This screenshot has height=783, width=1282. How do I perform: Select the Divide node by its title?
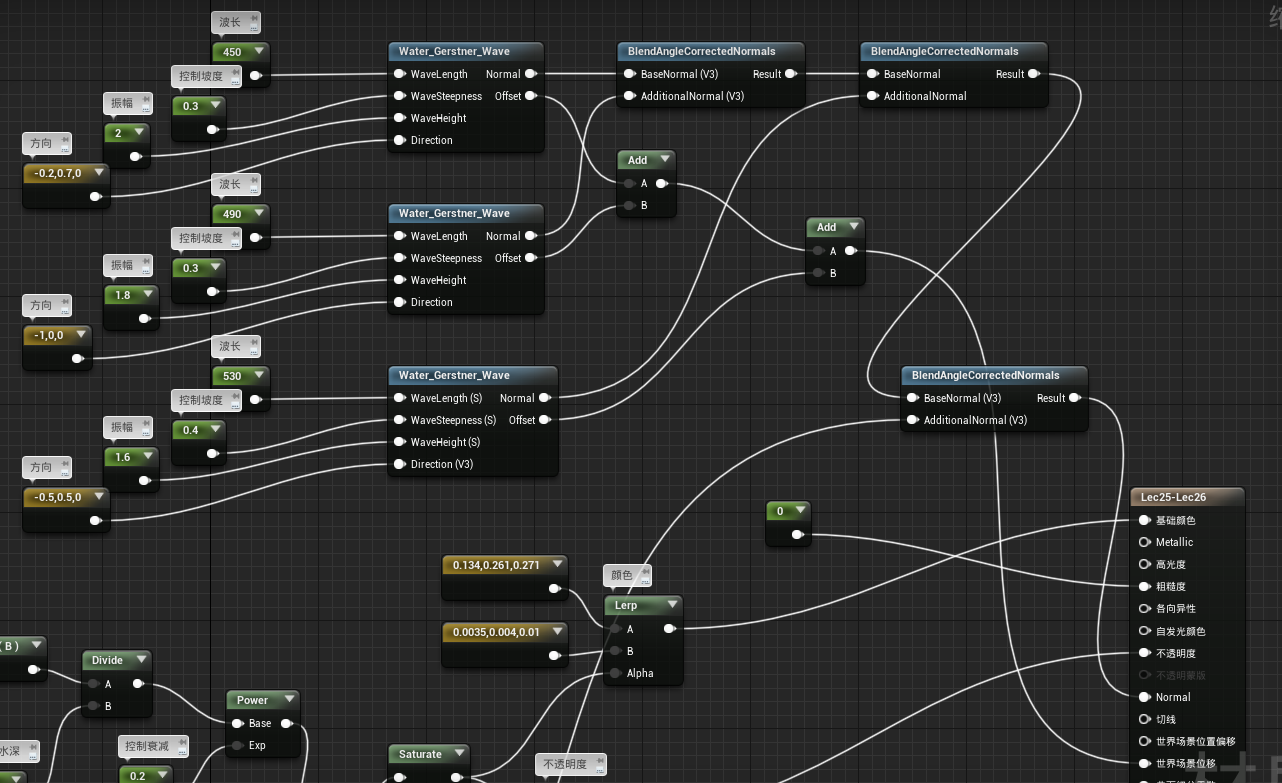(x=107, y=660)
